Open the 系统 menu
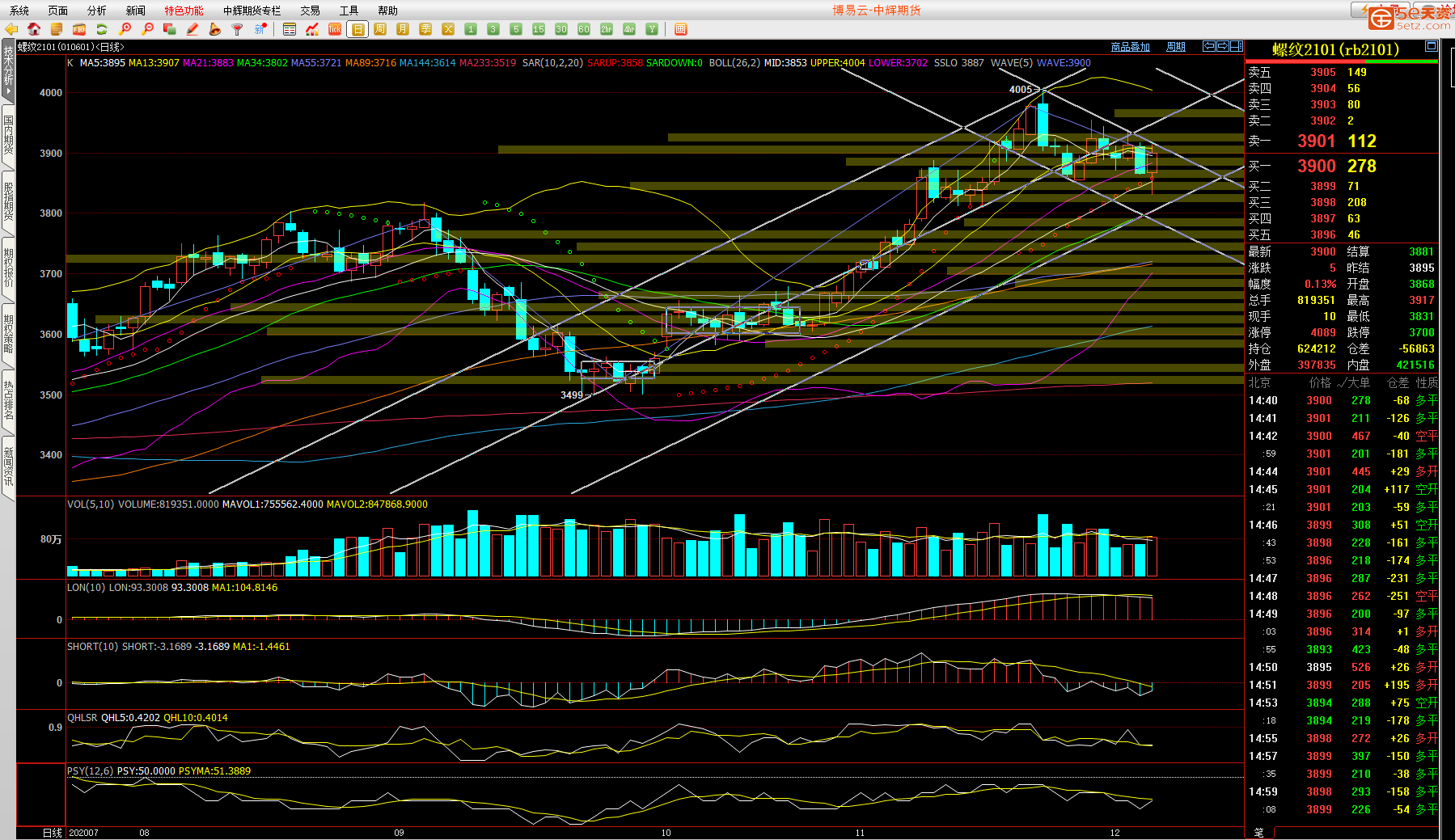This screenshot has width=1455, height=840. click(x=19, y=11)
